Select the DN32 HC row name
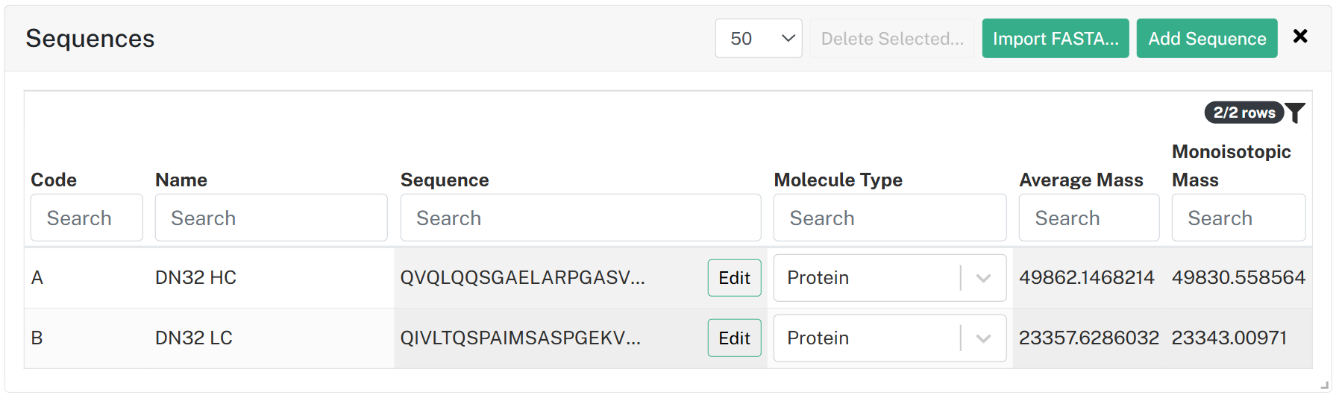 (x=196, y=278)
